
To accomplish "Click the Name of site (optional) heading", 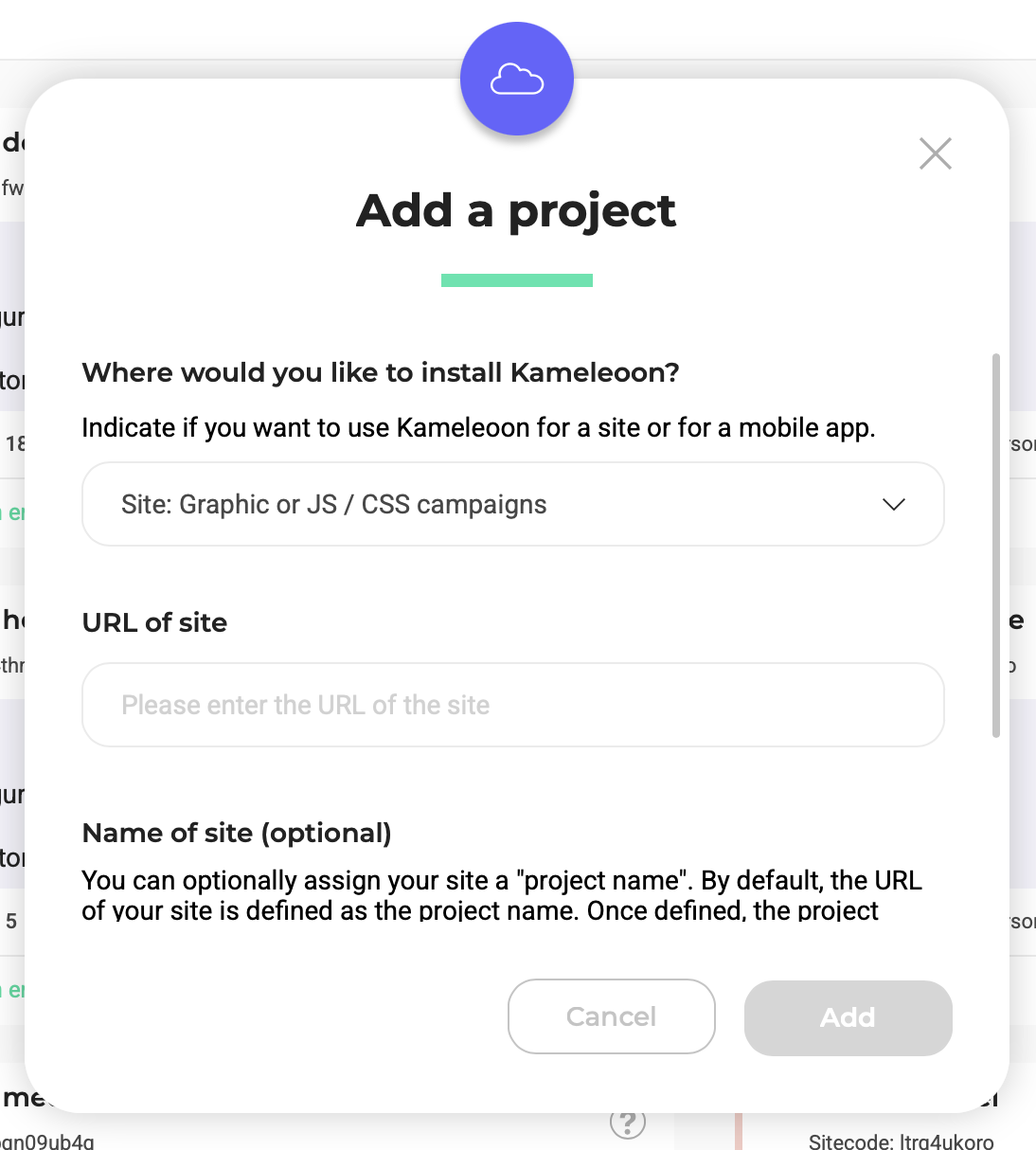I will click(x=237, y=833).
